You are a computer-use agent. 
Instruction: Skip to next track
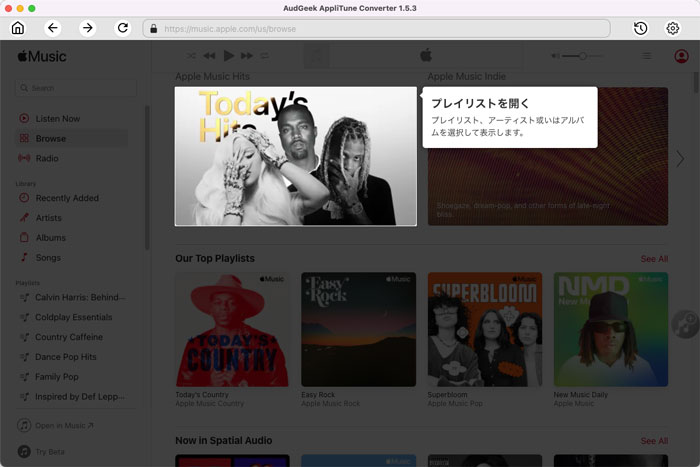pos(247,56)
